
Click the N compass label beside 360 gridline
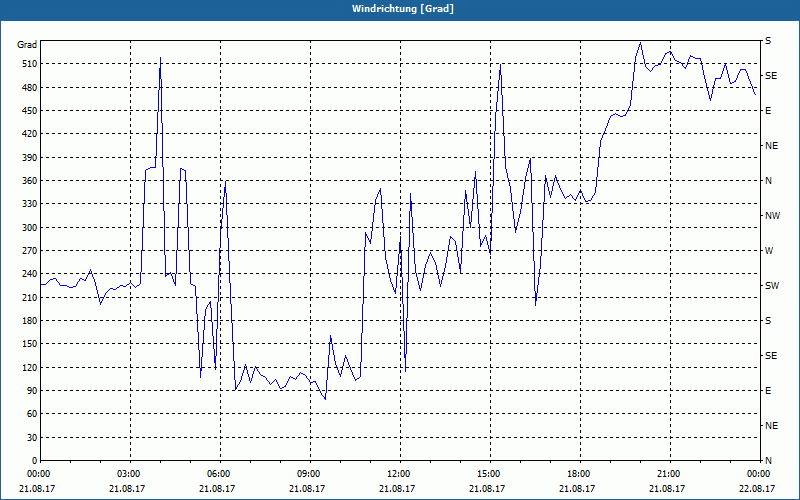(x=768, y=181)
